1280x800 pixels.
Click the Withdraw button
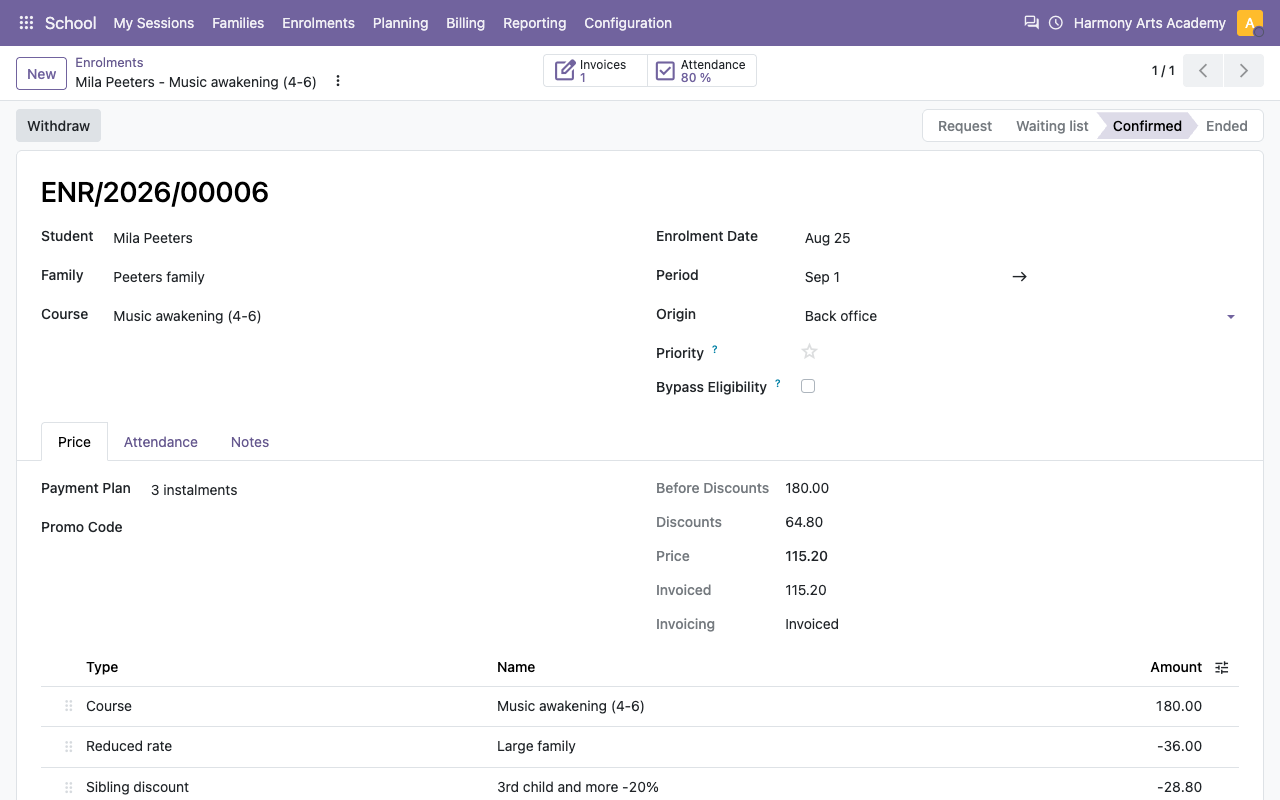[x=58, y=126]
